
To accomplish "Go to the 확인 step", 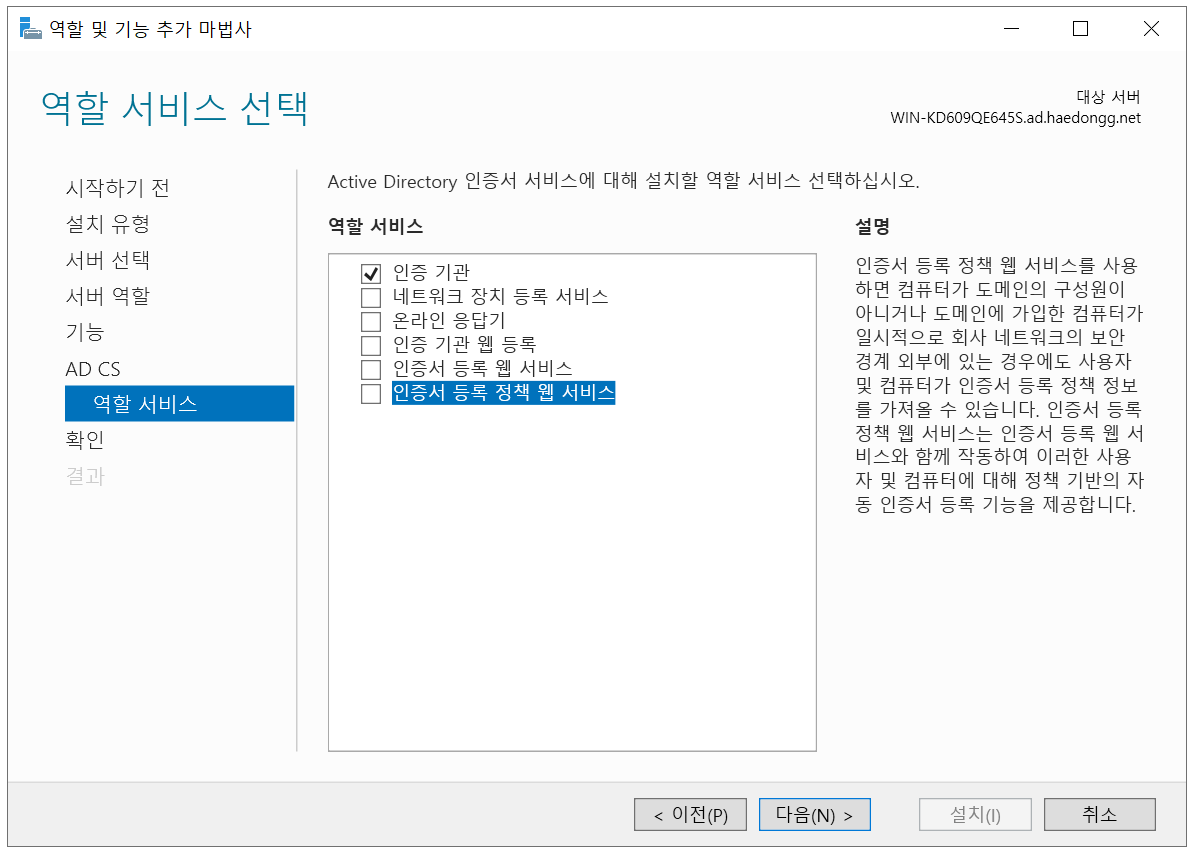I will coord(85,440).
